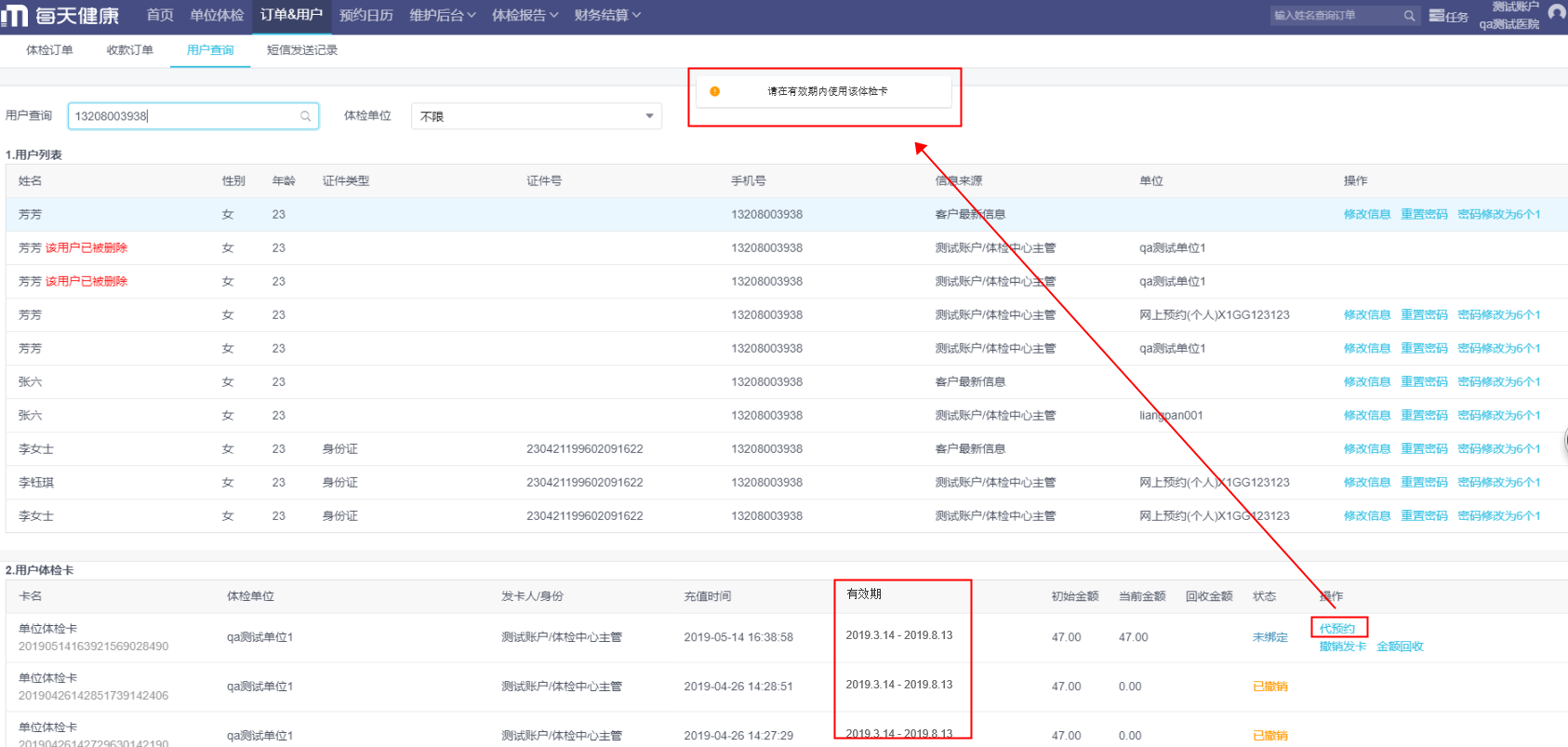Click 密码修改为6个1 for 李钰琪 row
This screenshot has height=747, width=1568.
(x=1499, y=483)
